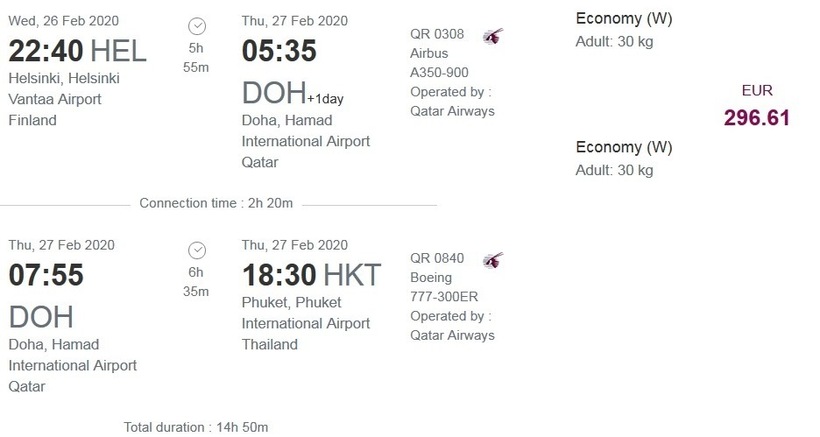The image size is (820, 437).
Task: Click flight number QR 0840
Action: tap(437, 258)
